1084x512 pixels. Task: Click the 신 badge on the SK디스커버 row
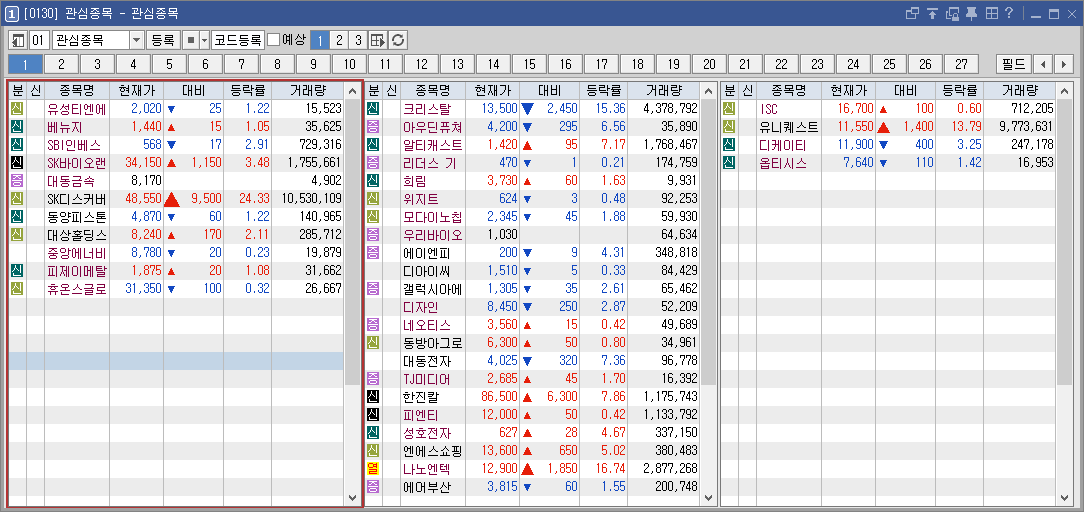tap(17, 199)
